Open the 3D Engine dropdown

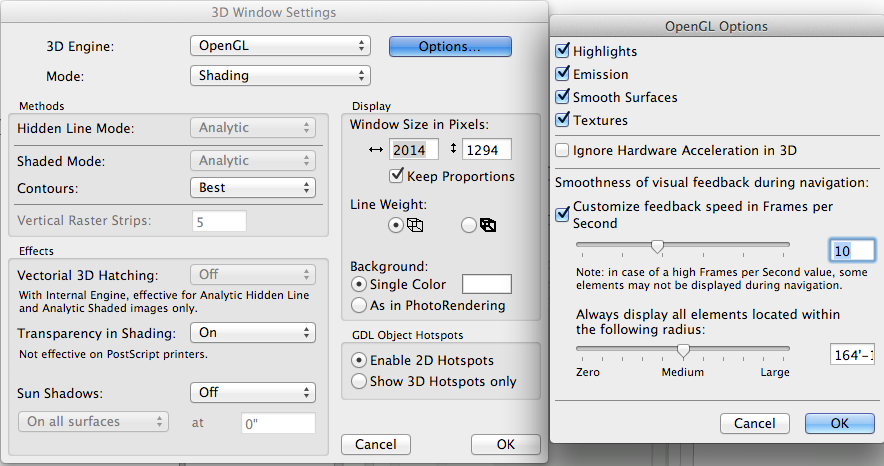pyautogui.click(x=280, y=46)
